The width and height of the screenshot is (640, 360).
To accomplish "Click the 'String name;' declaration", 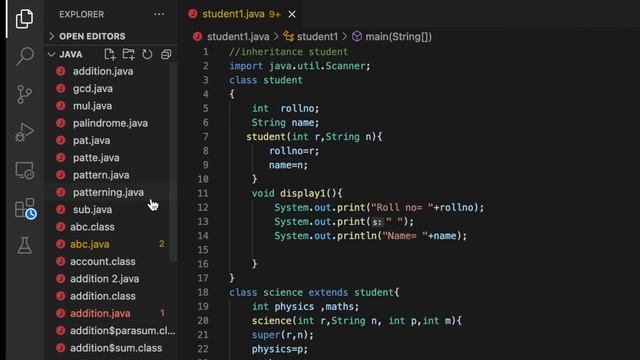I will point(285,122).
